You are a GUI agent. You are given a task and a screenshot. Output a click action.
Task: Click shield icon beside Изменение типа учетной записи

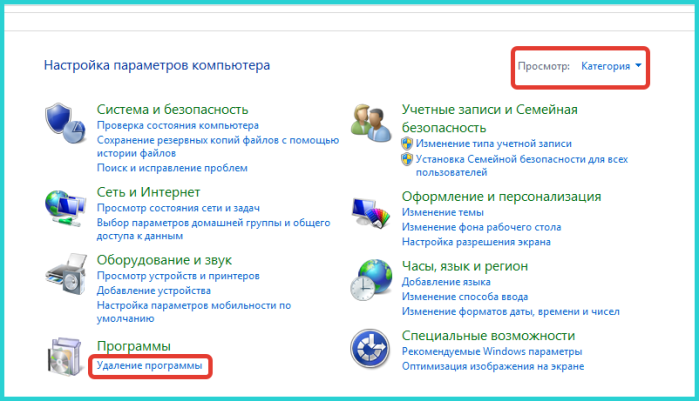click(407, 143)
